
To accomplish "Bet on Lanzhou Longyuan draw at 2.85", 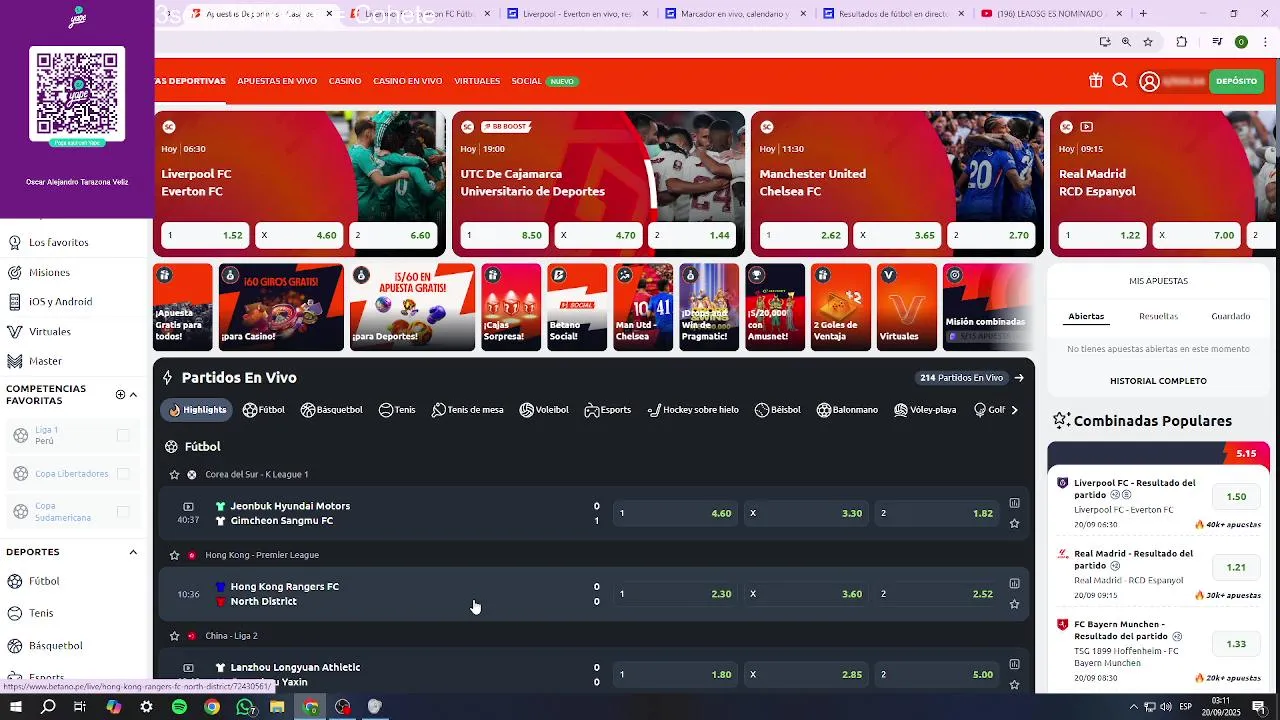I will pyautogui.click(x=806, y=675).
